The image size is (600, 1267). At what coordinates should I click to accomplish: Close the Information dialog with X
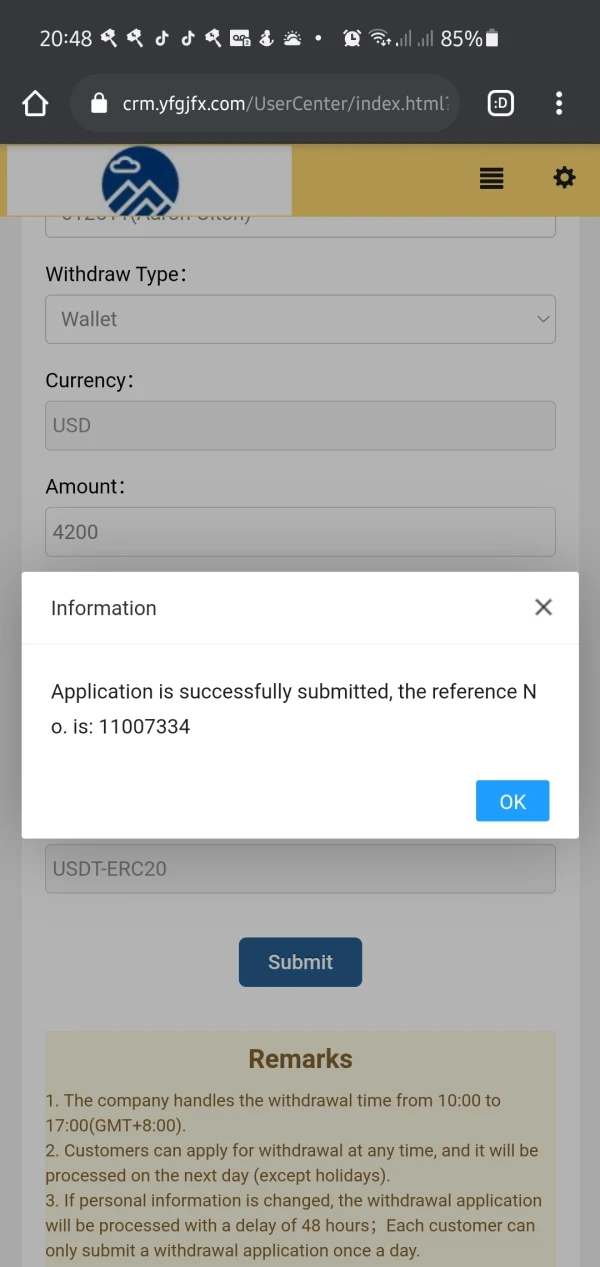[543, 607]
